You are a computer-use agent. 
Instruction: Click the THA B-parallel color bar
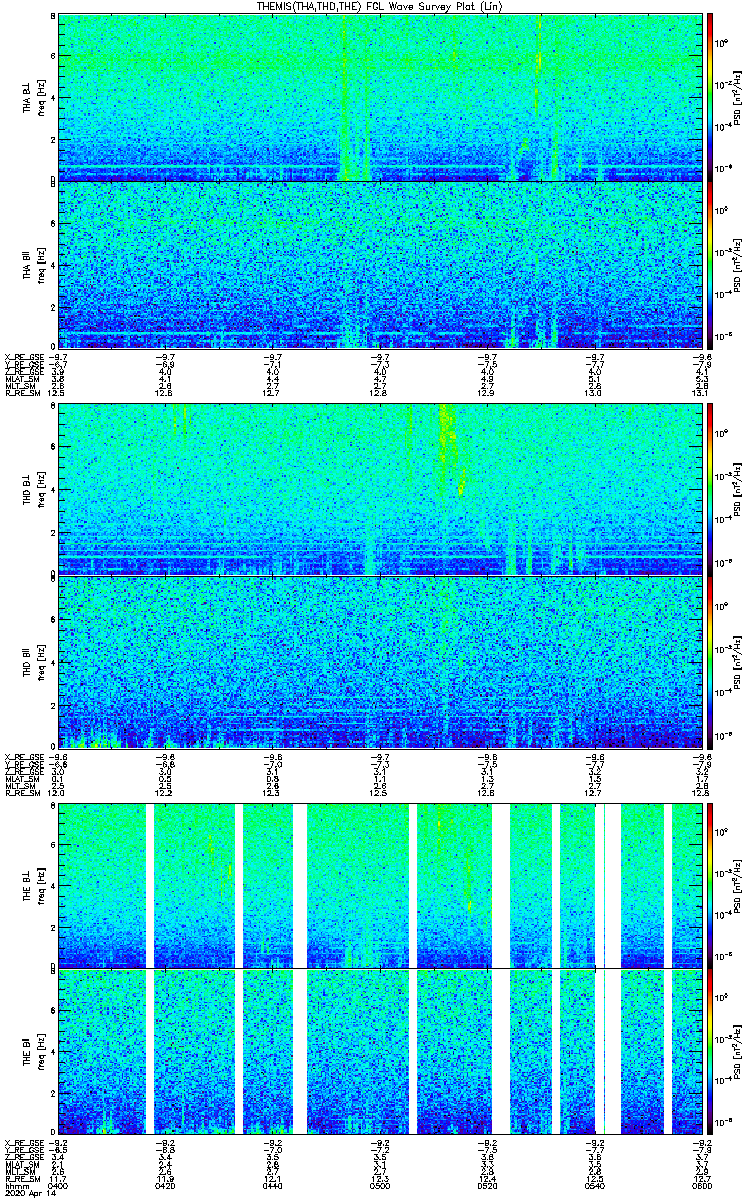710,265
